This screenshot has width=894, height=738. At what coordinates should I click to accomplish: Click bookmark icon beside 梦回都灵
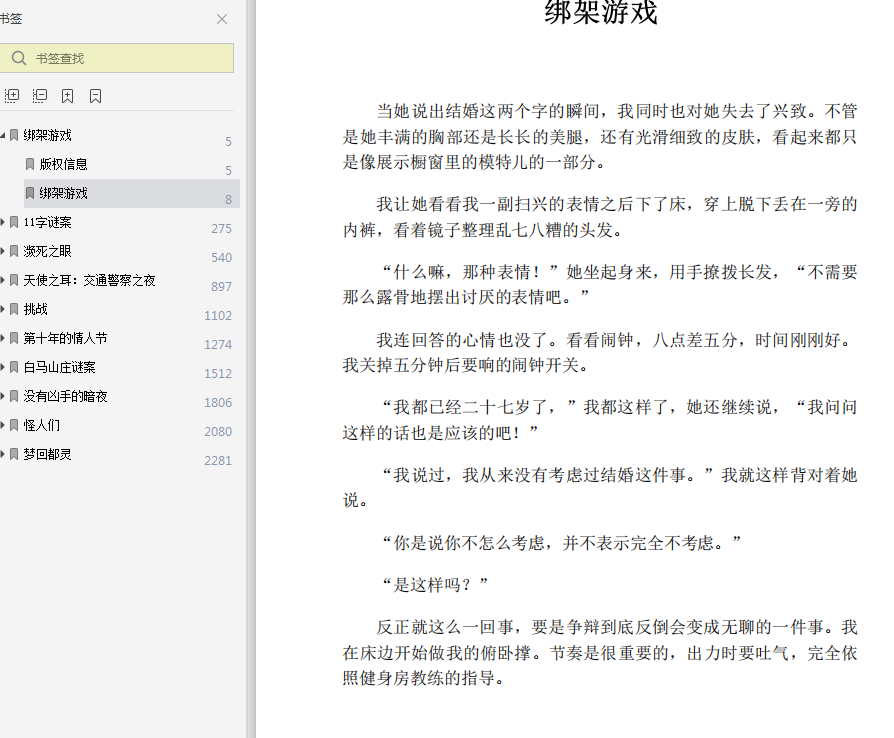pyautogui.click(x=14, y=455)
